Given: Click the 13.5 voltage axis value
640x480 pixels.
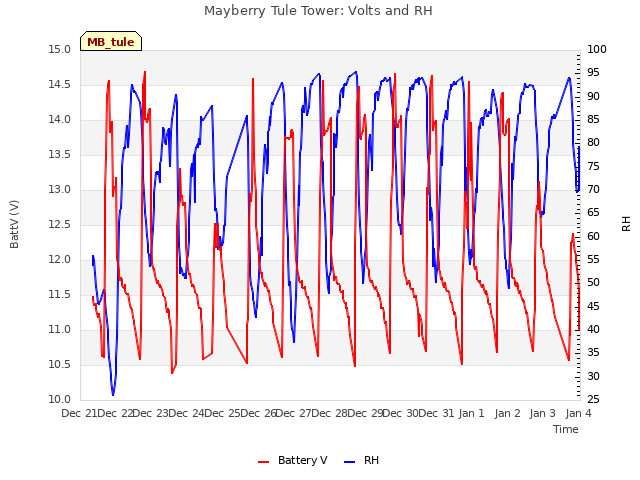Looking at the screenshot, I should (60, 155).
